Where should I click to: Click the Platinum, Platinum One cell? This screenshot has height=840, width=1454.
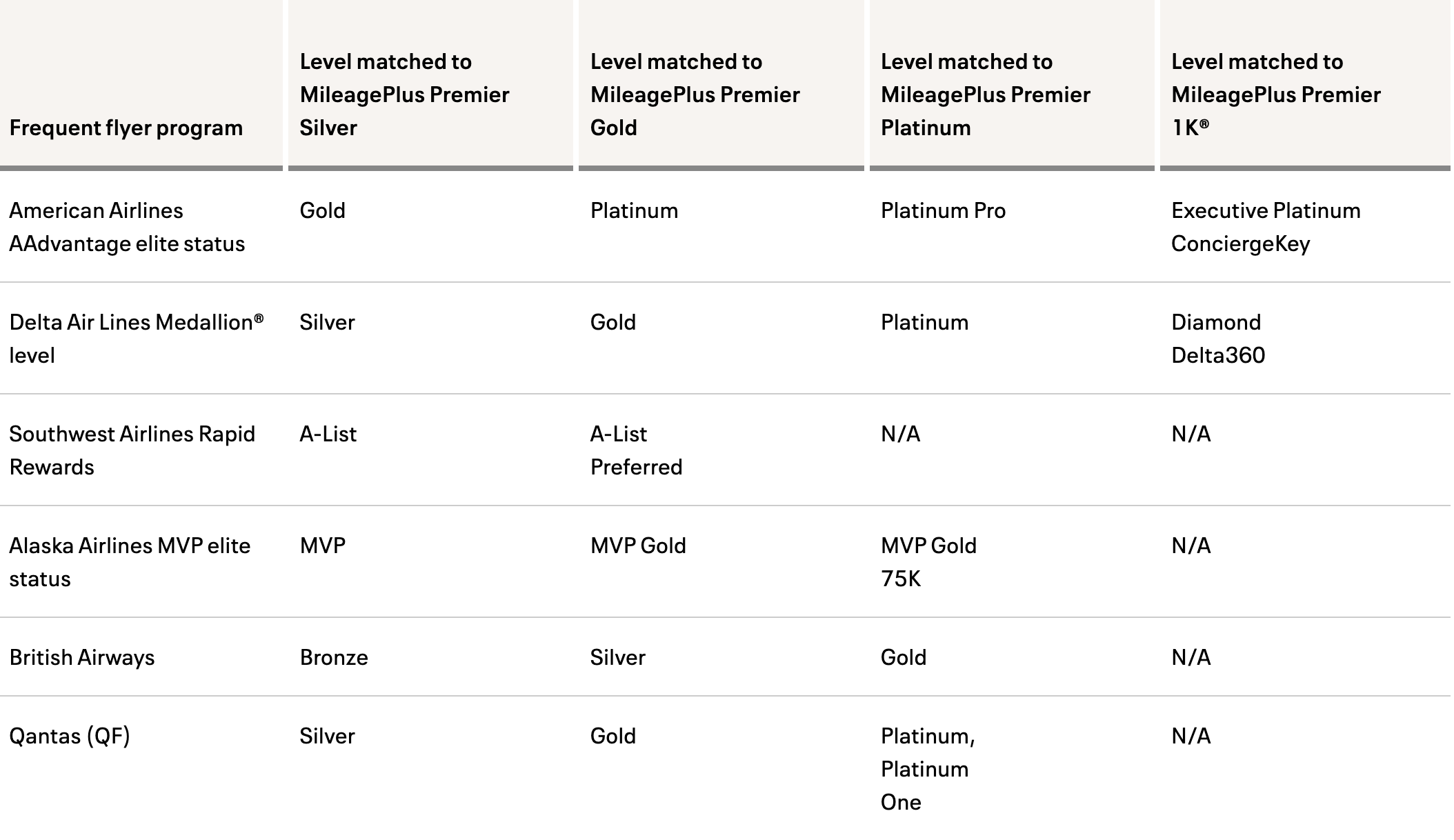pyautogui.click(x=928, y=769)
